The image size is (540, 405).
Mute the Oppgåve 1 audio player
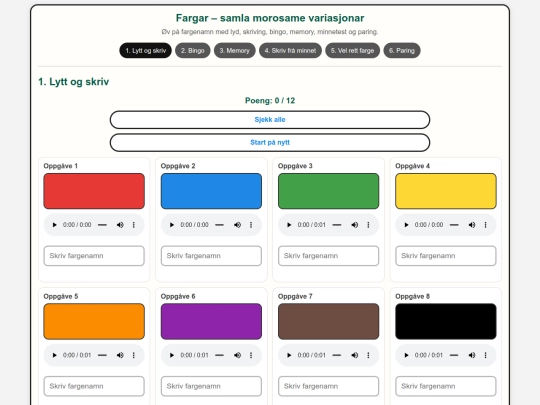(x=120, y=225)
